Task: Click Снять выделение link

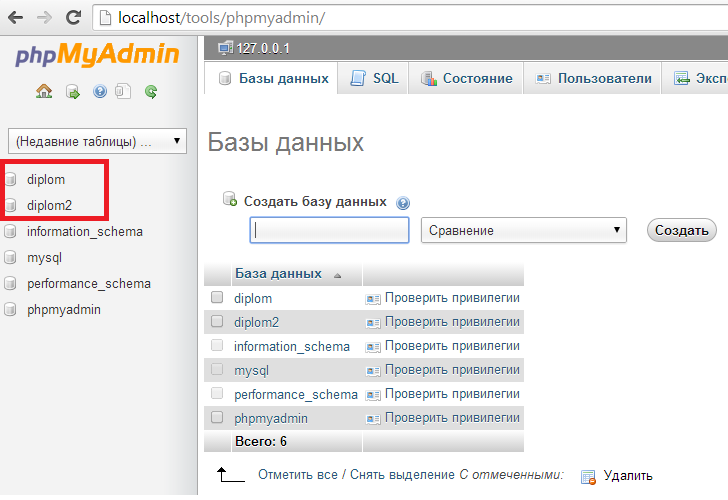Action: [402, 475]
